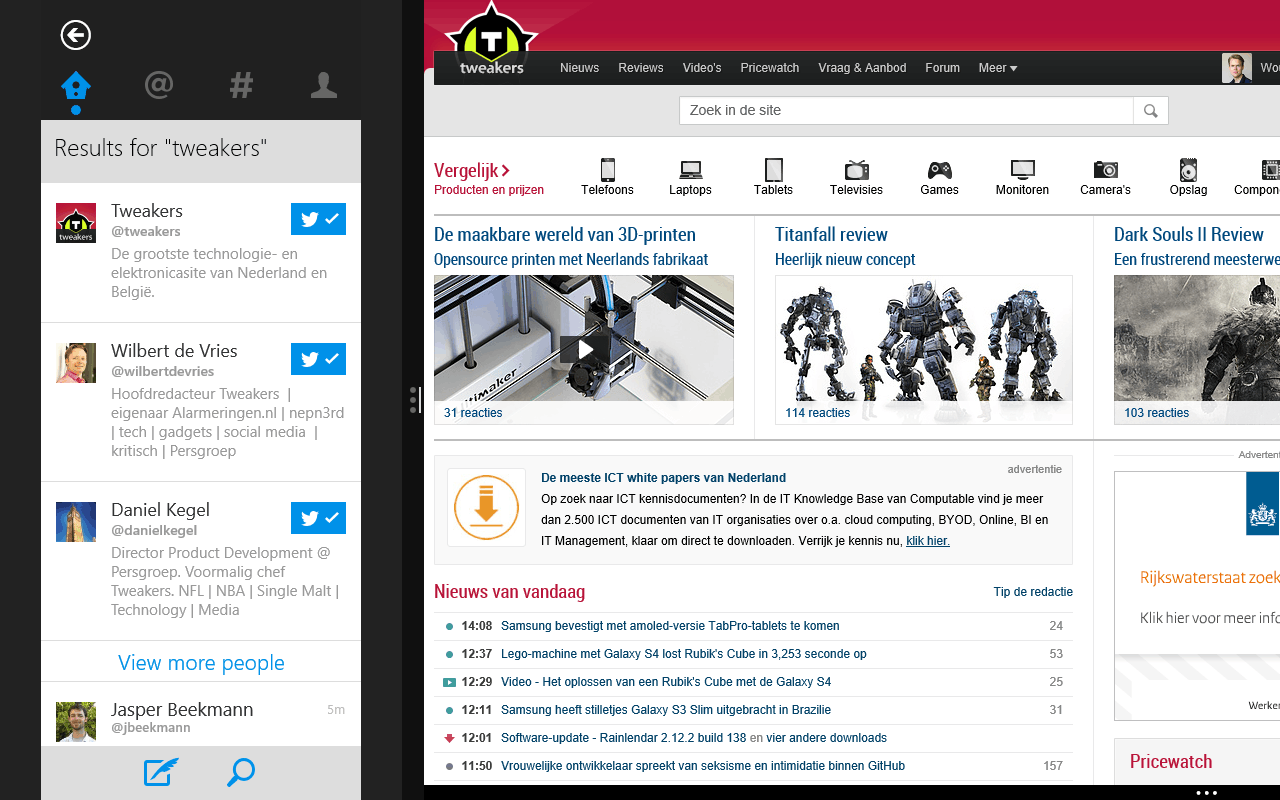
Task: Open the Video's menu item
Action: (702, 68)
